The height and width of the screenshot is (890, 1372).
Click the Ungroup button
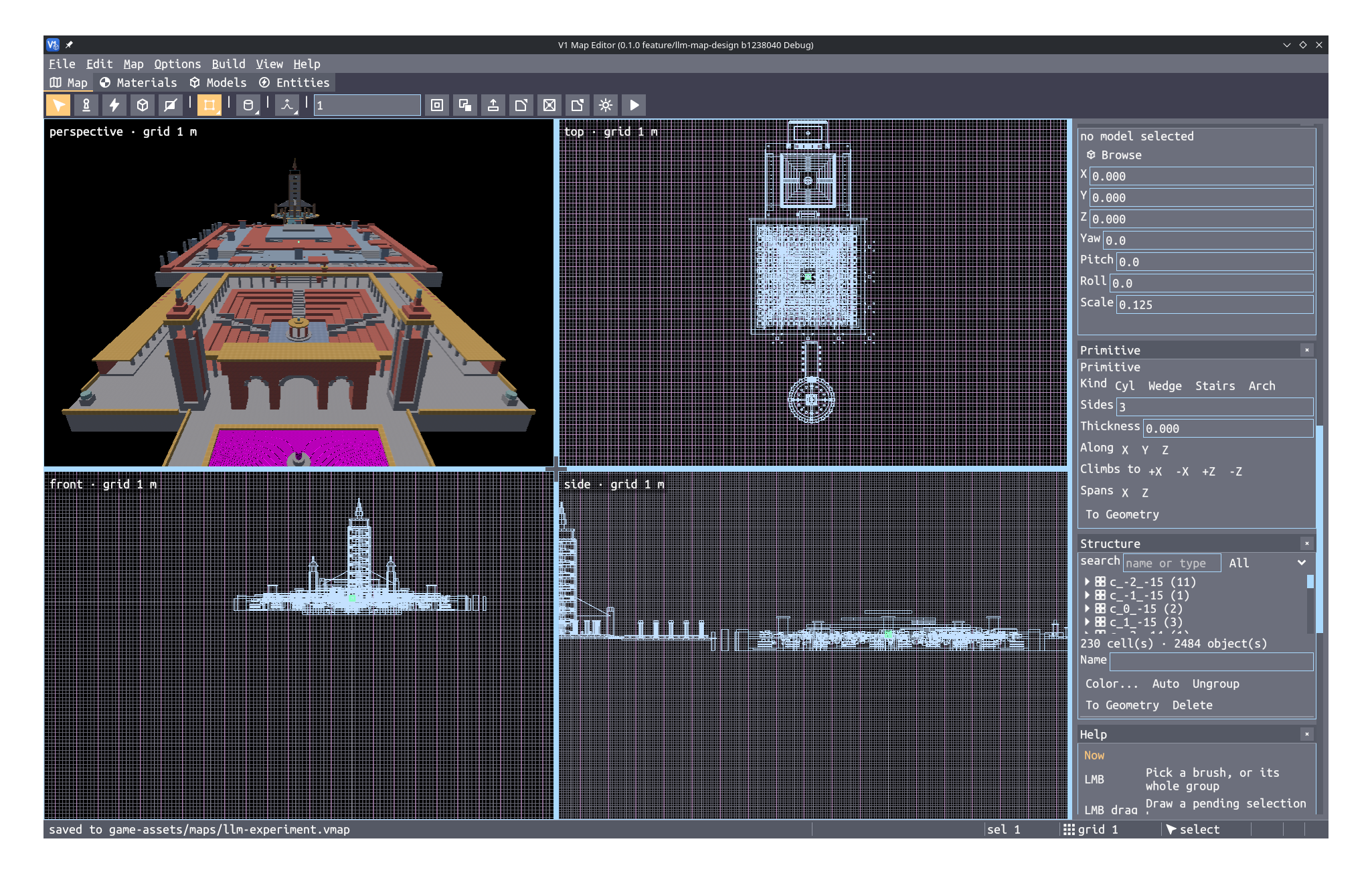[1215, 684]
